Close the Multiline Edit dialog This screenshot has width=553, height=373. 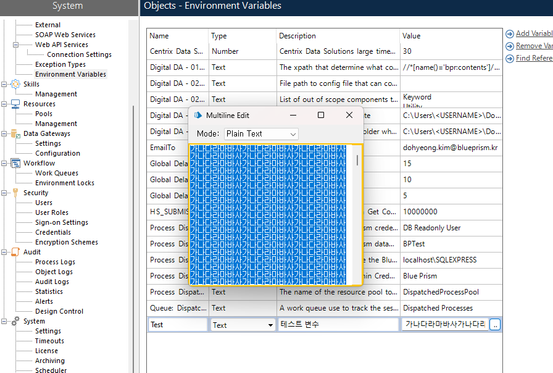[349, 115]
